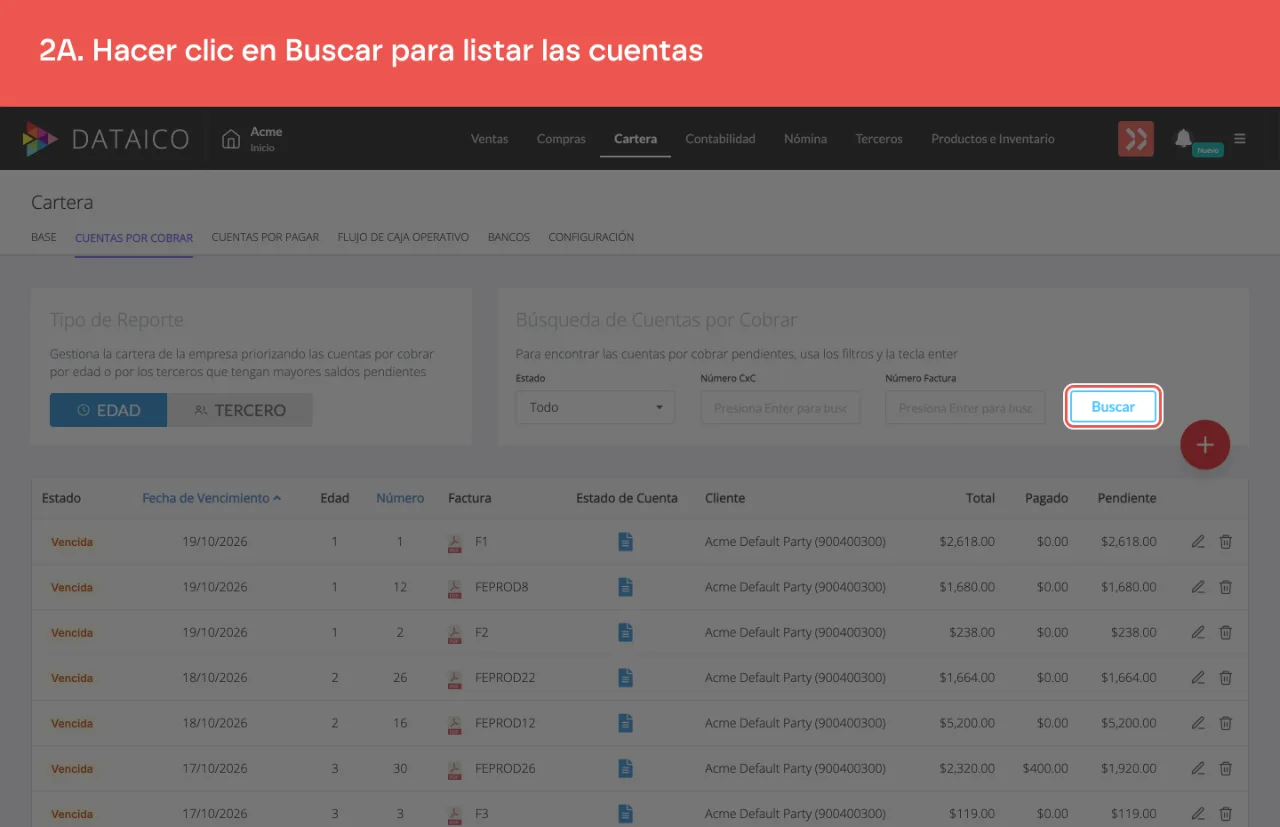Viewport: 1280px width, 827px height.
Task: Switch to the BASE tab
Action: pyautogui.click(x=44, y=238)
